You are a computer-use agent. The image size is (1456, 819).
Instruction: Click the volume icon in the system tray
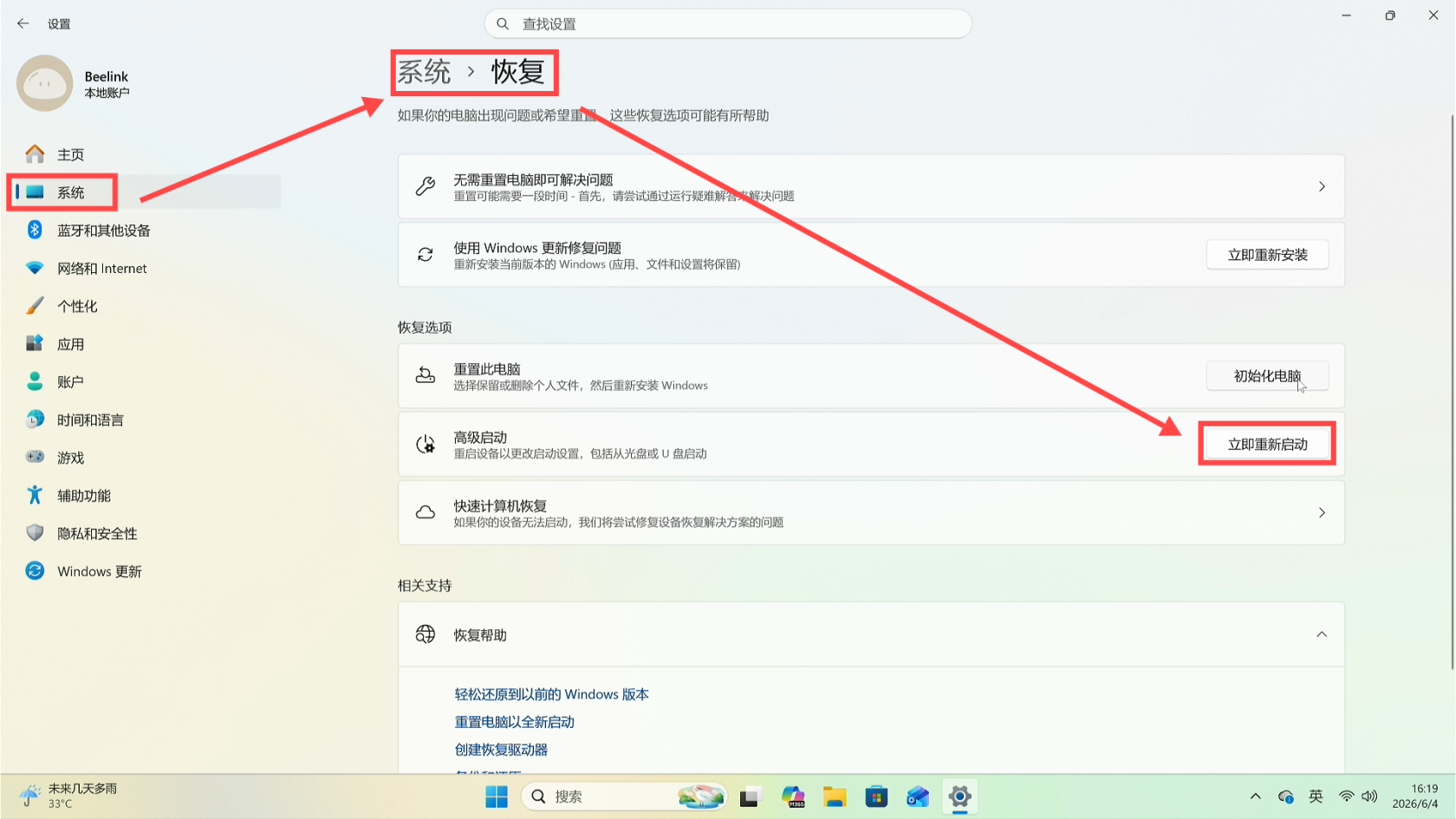pyautogui.click(x=1369, y=796)
